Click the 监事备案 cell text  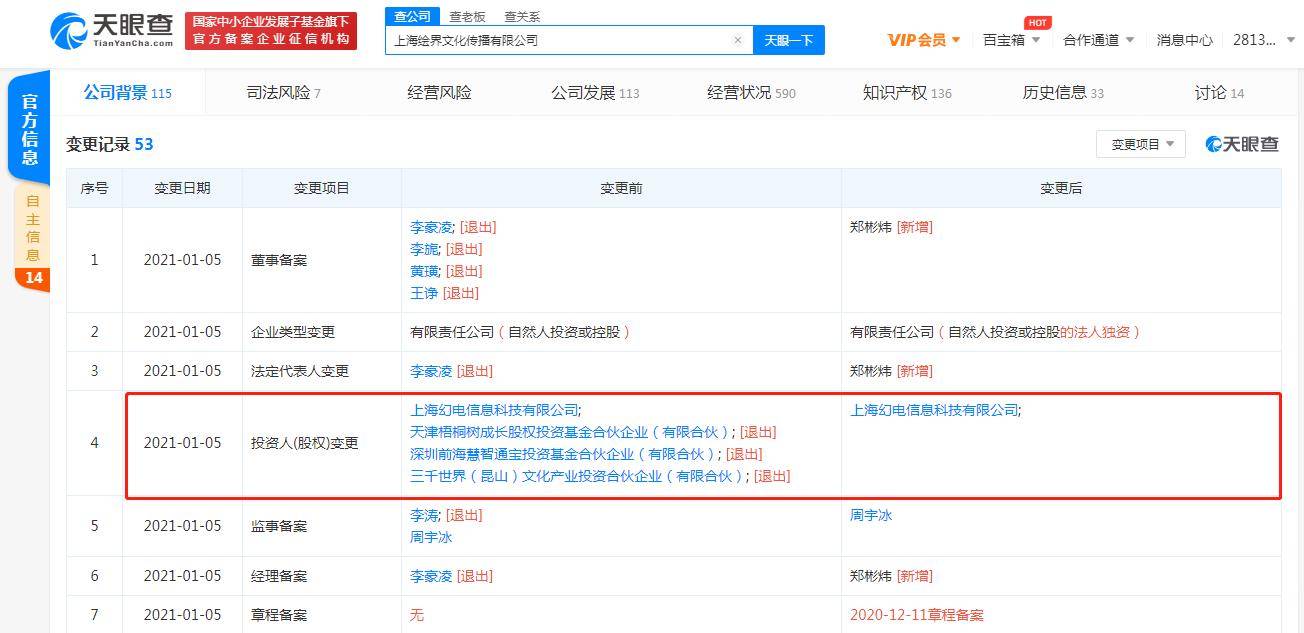(x=279, y=526)
